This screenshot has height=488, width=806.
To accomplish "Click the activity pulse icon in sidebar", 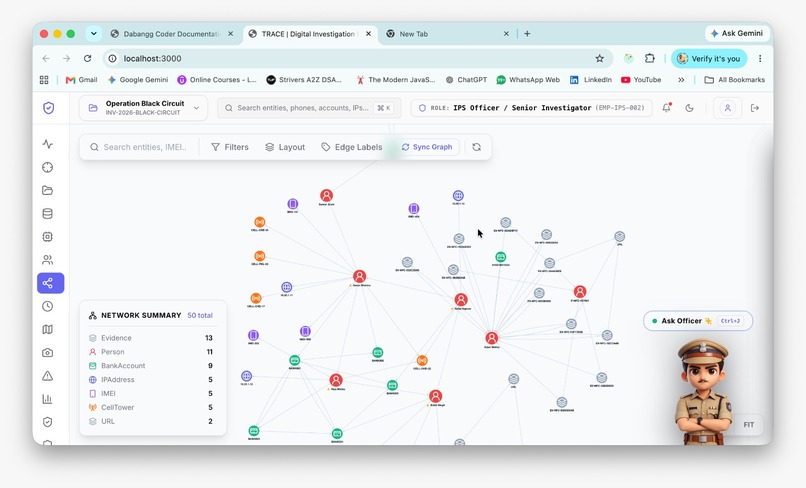I will pos(48,144).
